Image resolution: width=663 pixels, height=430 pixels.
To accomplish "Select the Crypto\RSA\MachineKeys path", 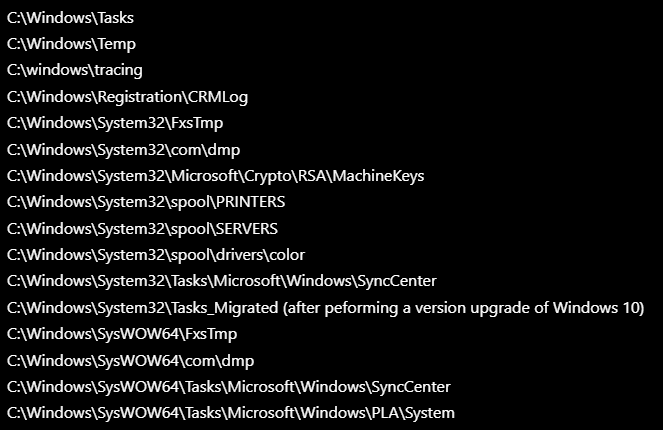I will tap(216, 176).
